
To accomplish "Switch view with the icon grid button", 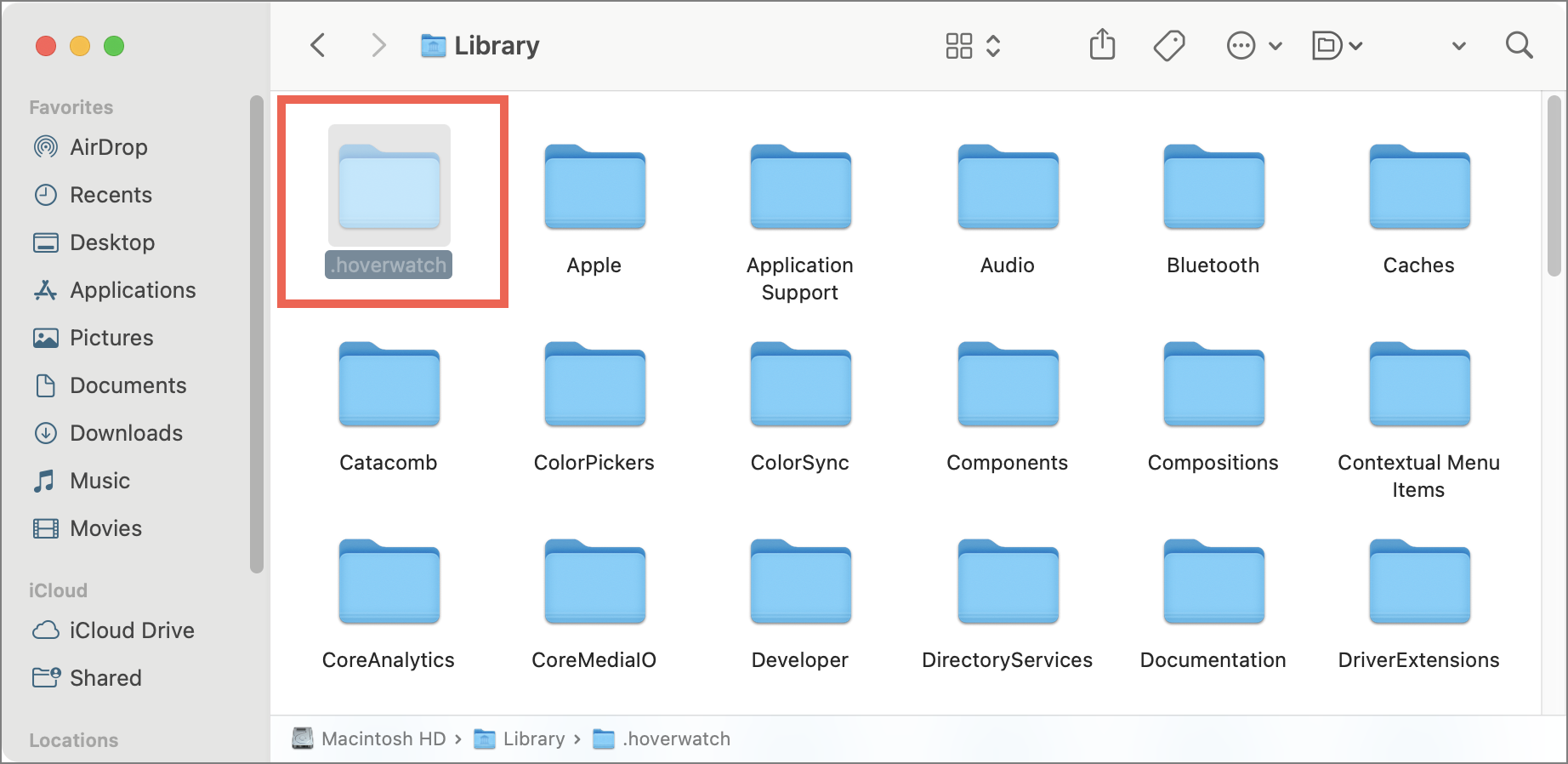I will [x=959, y=46].
